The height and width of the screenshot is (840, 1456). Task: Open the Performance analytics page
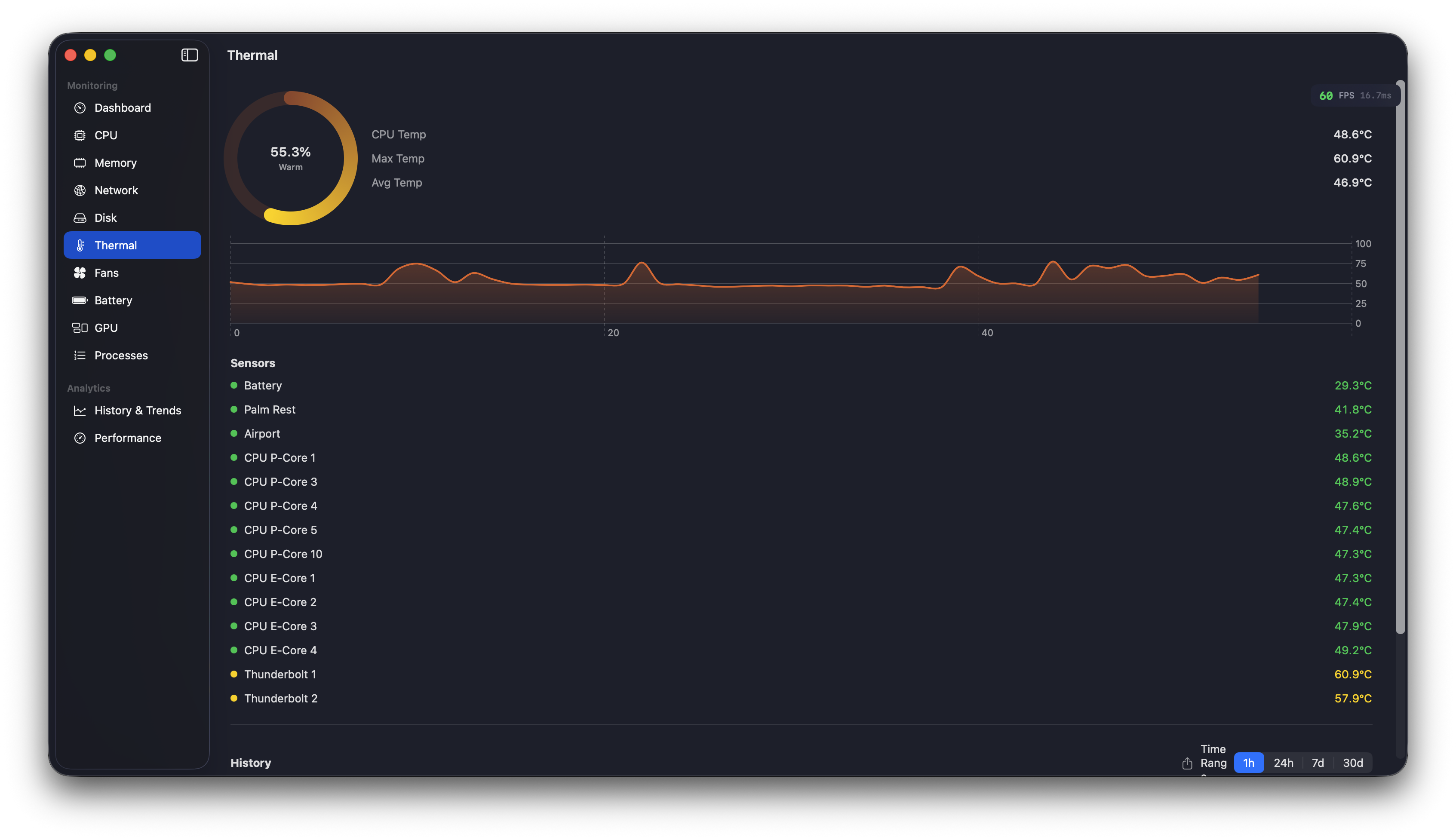click(128, 438)
